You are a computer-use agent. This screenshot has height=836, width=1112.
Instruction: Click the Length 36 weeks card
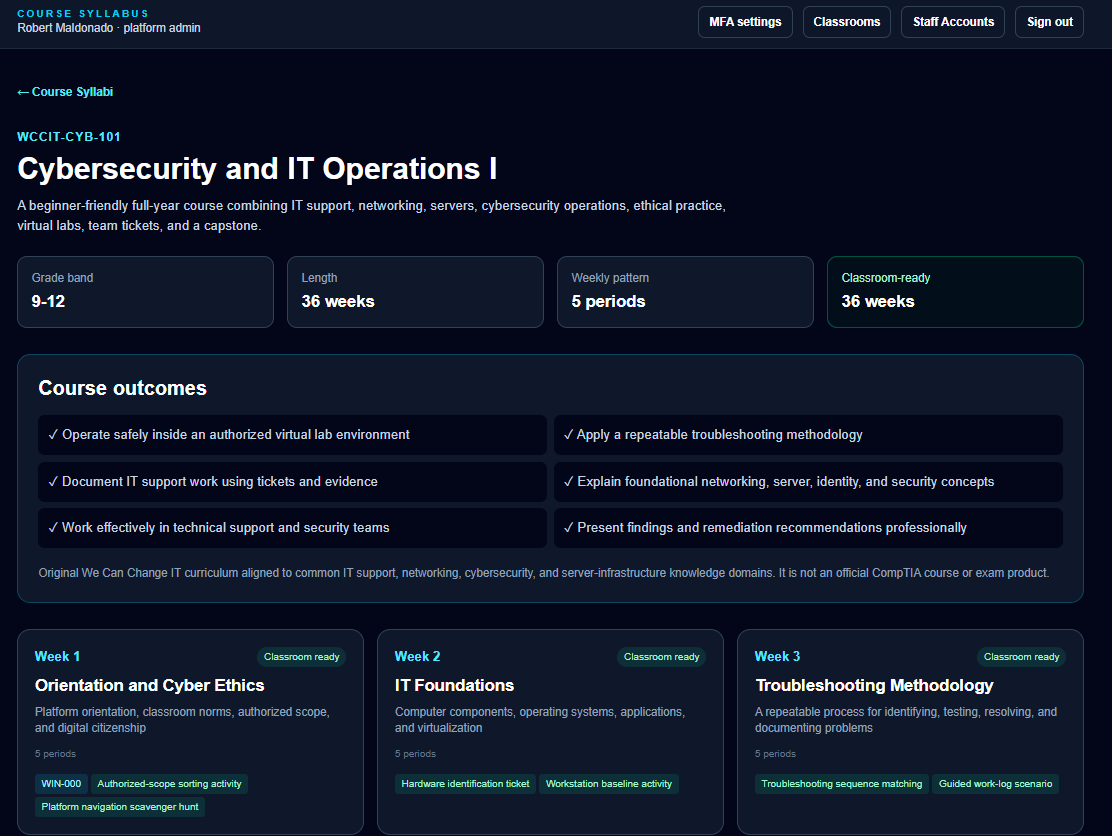(x=415, y=292)
